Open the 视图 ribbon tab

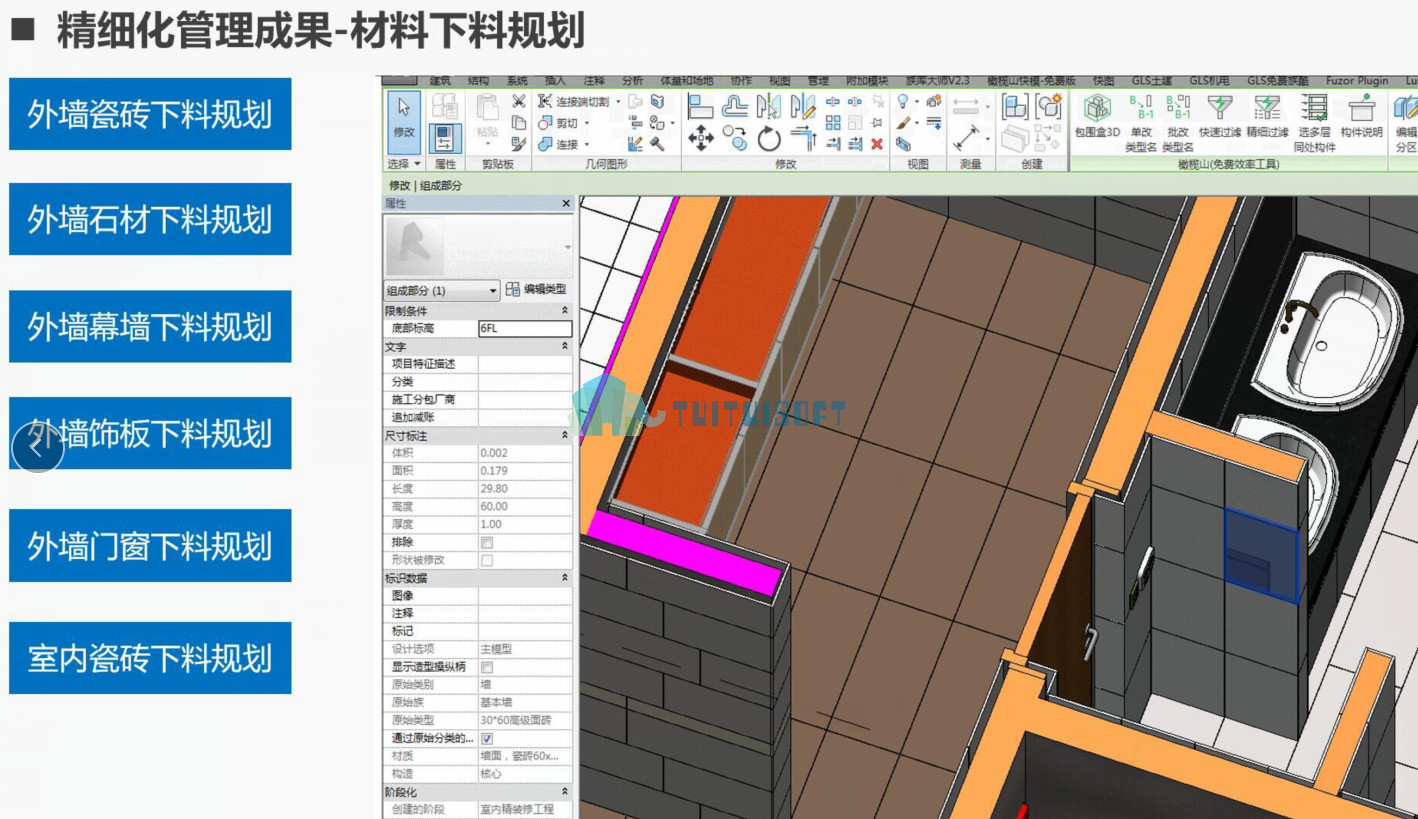pyautogui.click(x=780, y=81)
